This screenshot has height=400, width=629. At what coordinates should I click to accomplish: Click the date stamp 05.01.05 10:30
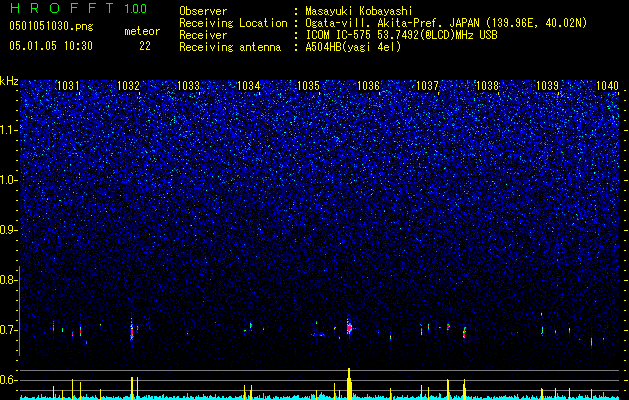(x=51, y=46)
